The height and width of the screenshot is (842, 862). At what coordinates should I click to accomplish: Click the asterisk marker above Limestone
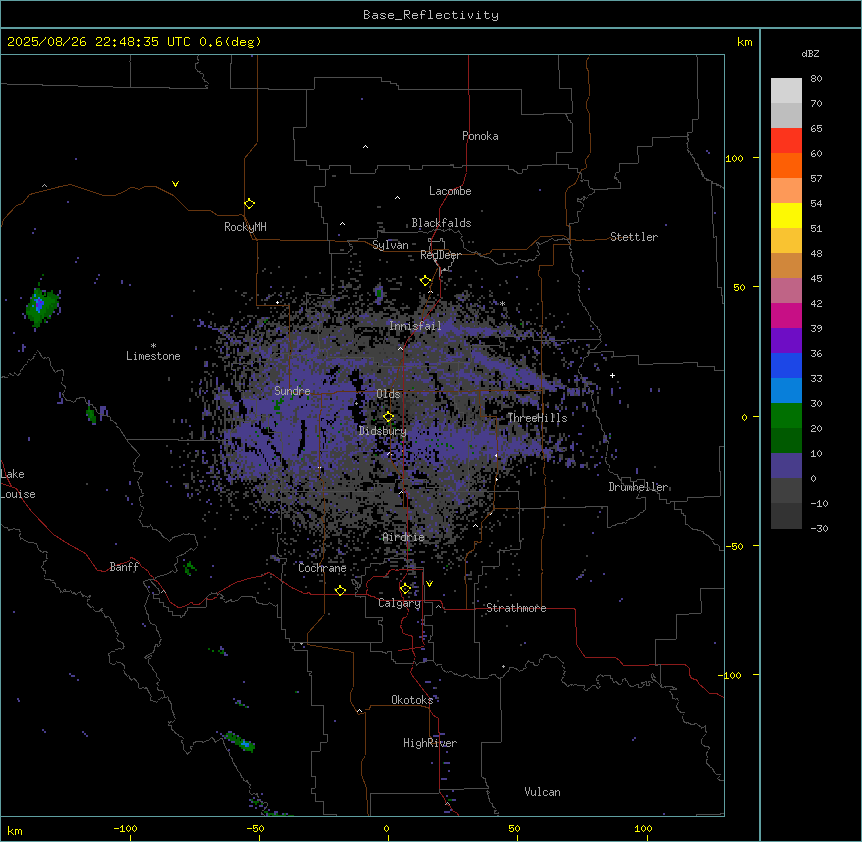click(153, 346)
